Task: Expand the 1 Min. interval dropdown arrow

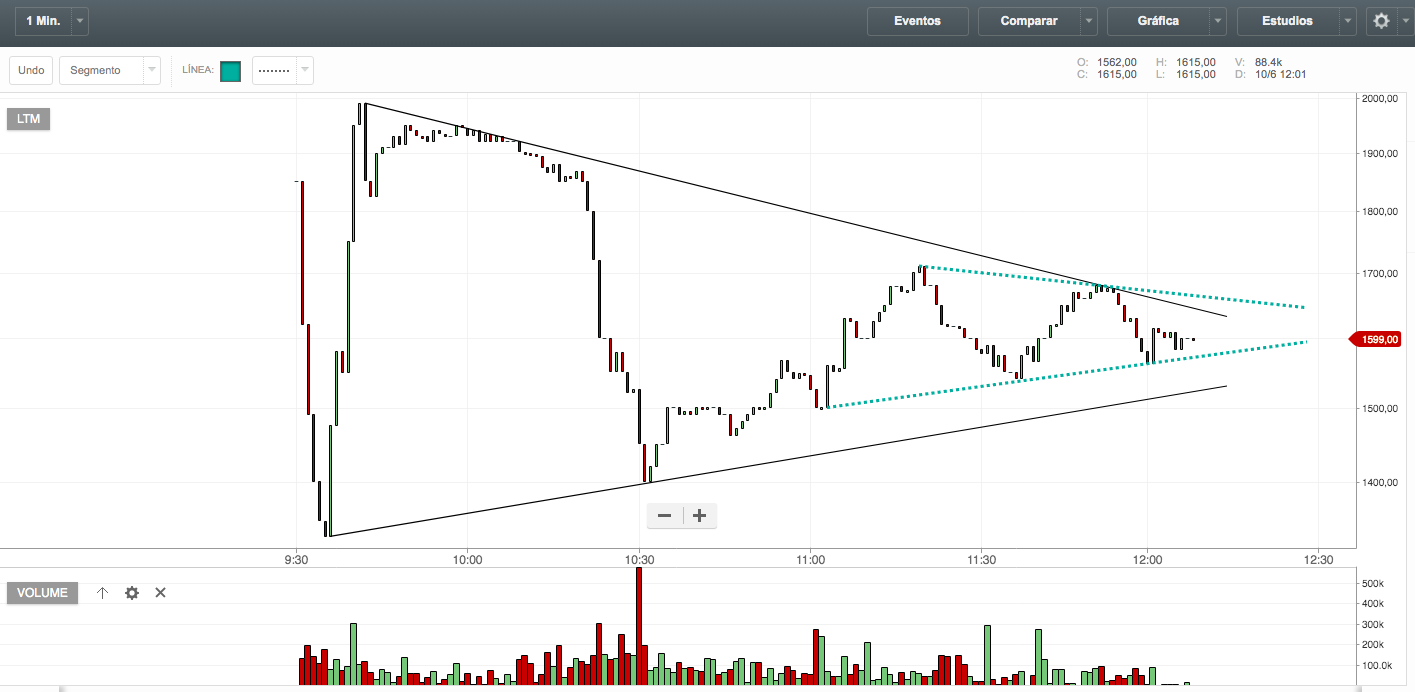Action: (80, 21)
